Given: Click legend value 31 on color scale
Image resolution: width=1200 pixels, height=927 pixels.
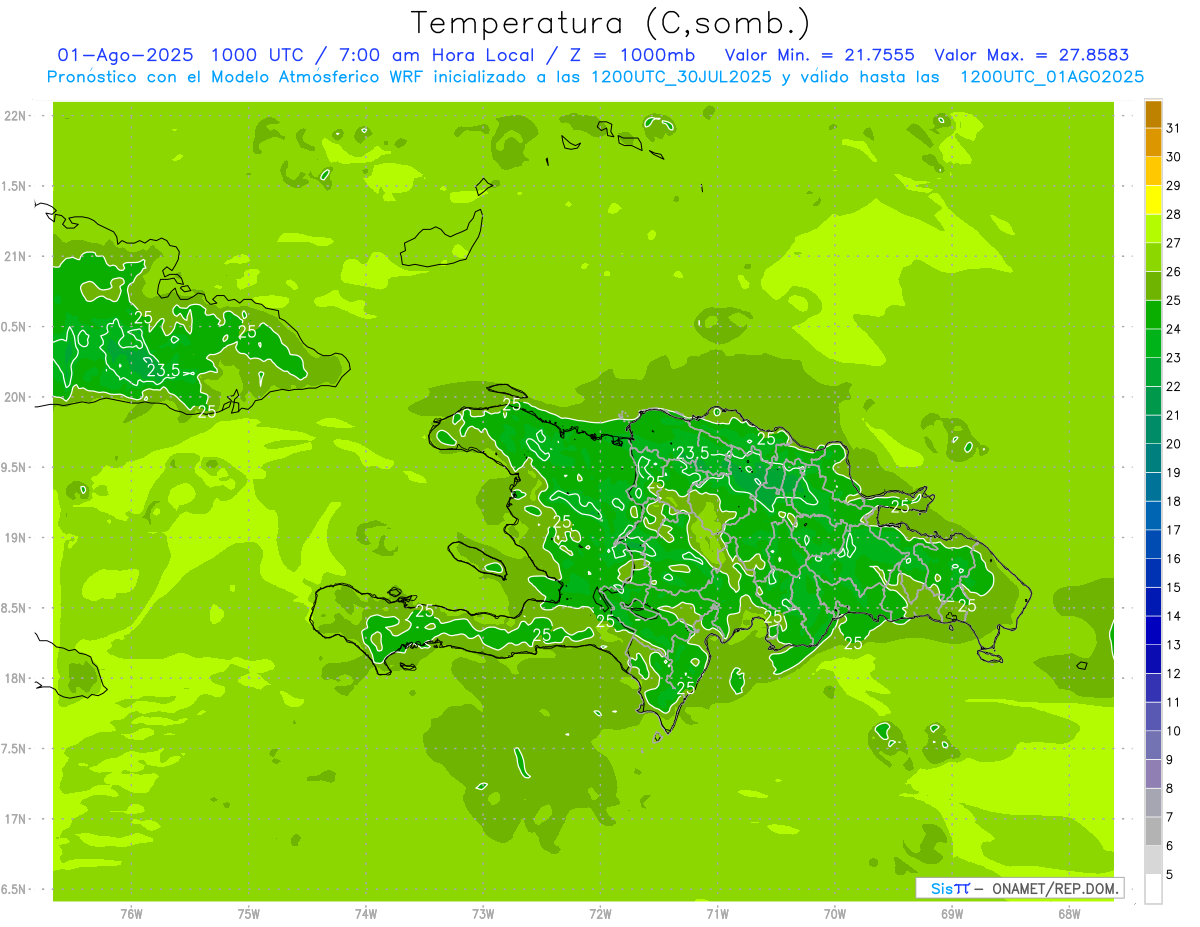Looking at the screenshot, I should tap(1174, 128).
